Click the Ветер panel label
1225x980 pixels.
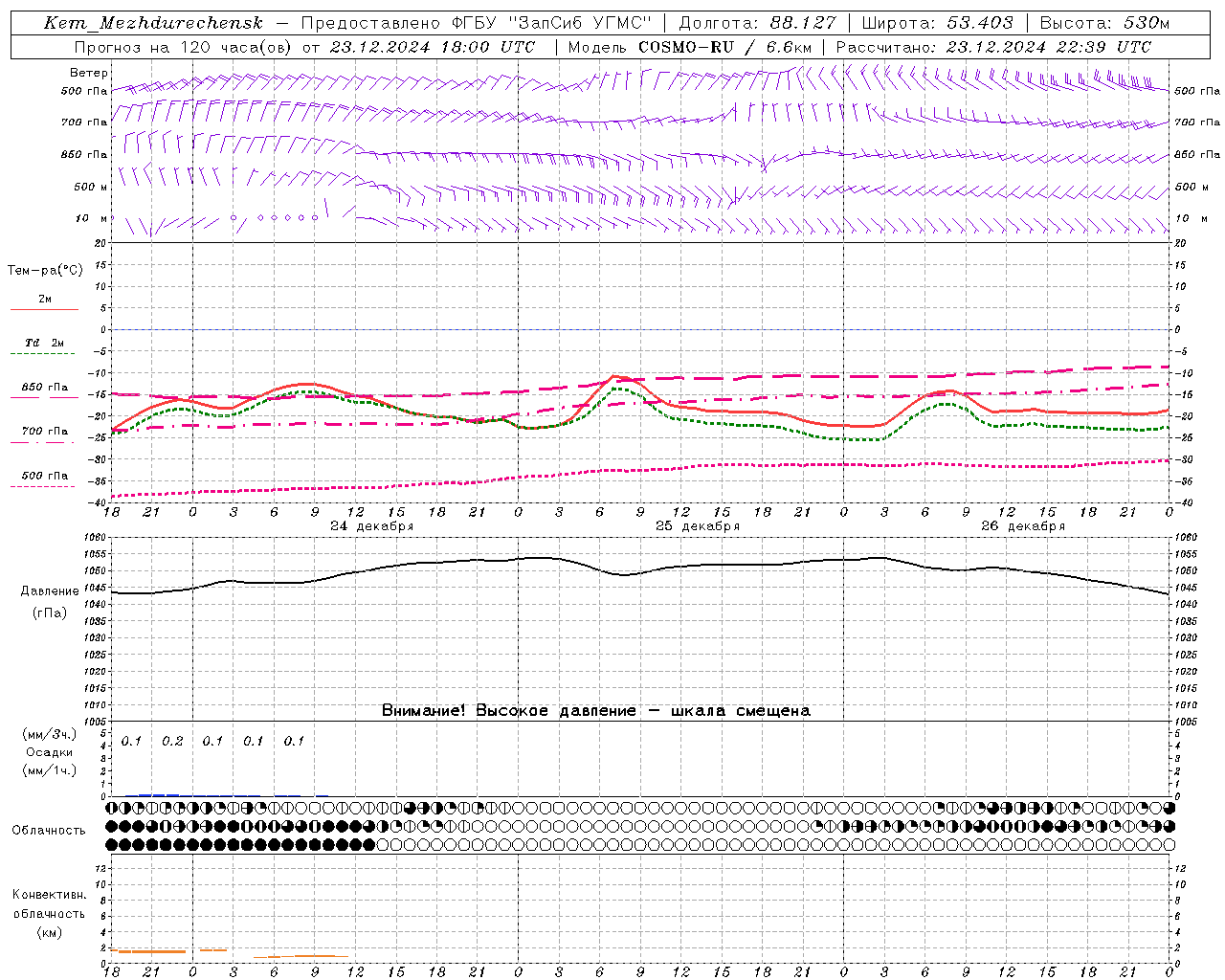89,73
